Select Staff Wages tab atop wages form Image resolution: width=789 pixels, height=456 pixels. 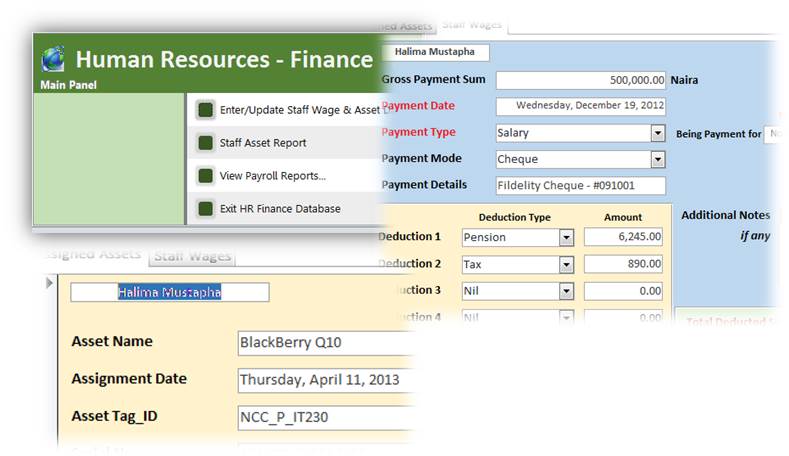472,24
